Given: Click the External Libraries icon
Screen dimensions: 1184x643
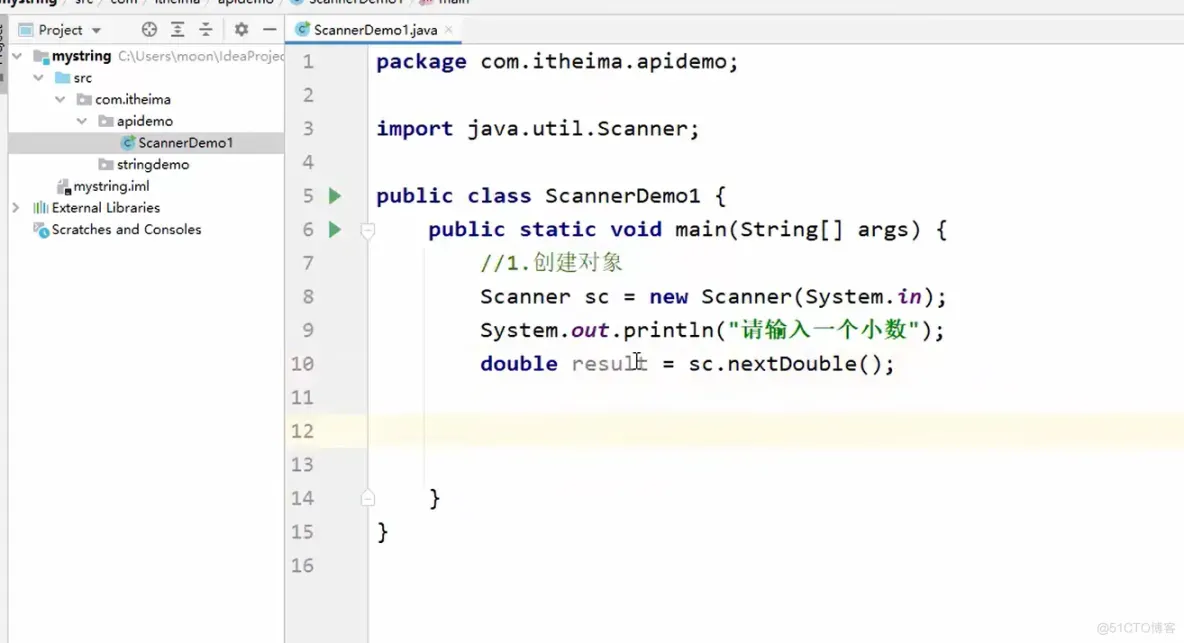Looking at the screenshot, I should tap(40, 208).
